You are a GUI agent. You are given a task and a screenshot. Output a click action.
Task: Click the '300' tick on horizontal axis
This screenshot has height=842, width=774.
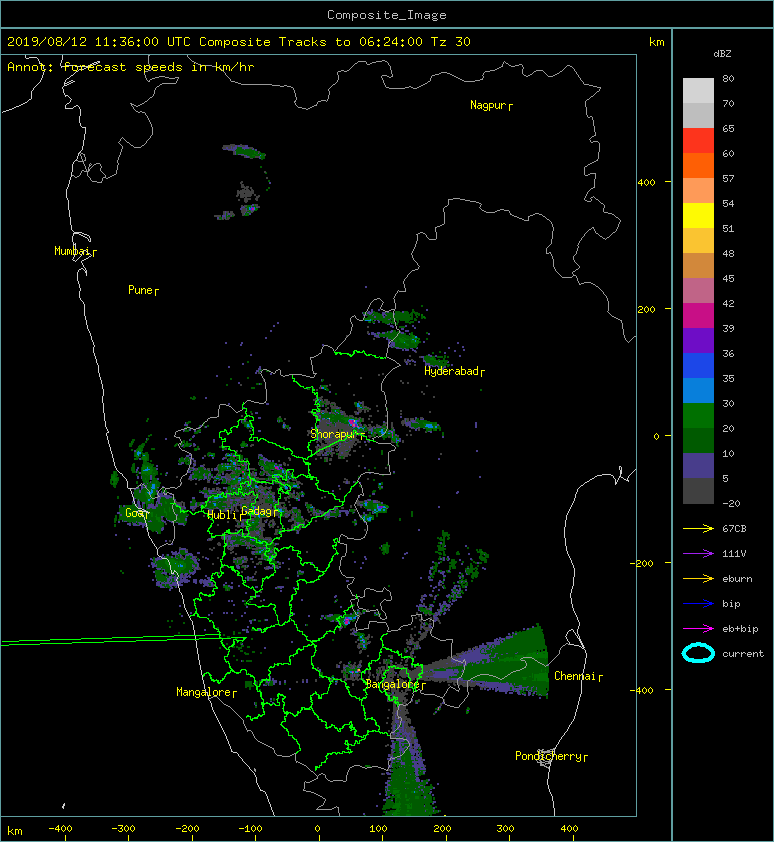(505, 829)
